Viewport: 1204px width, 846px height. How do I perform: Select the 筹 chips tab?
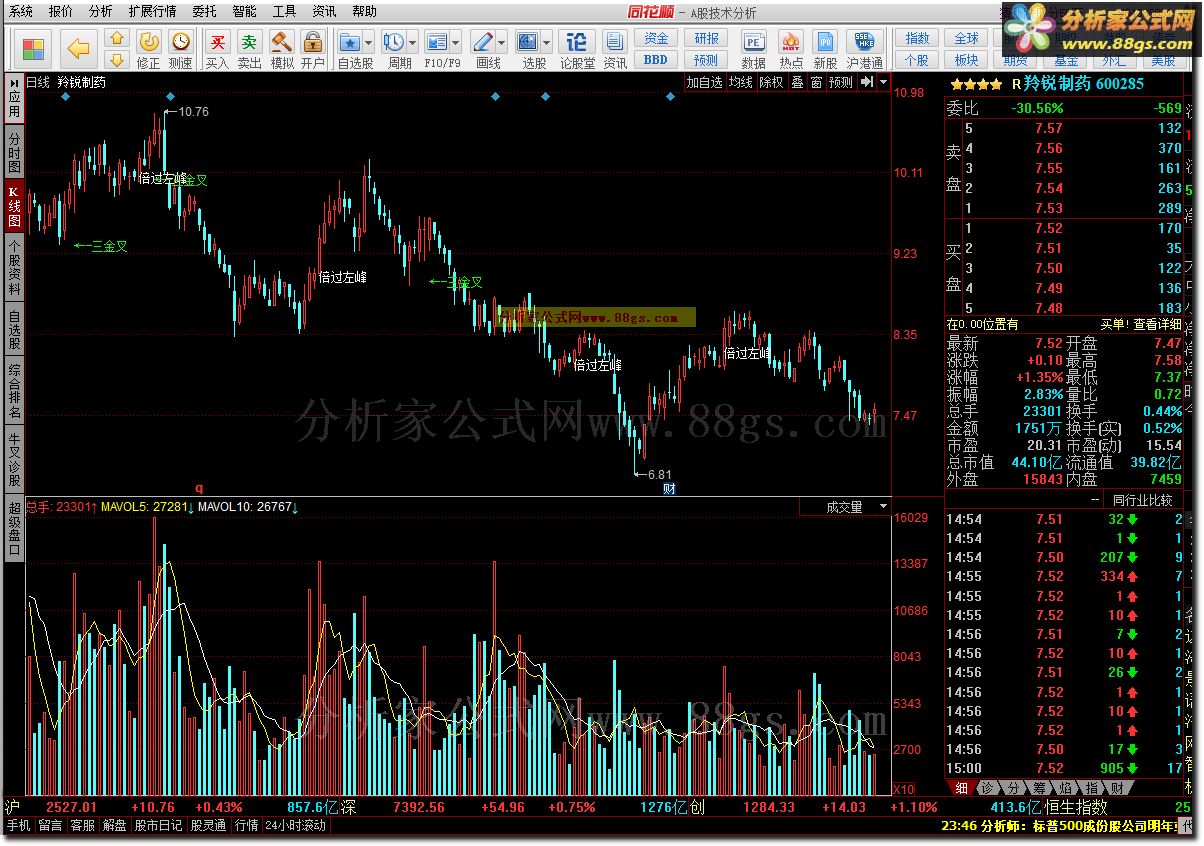[x=1039, y=788]
